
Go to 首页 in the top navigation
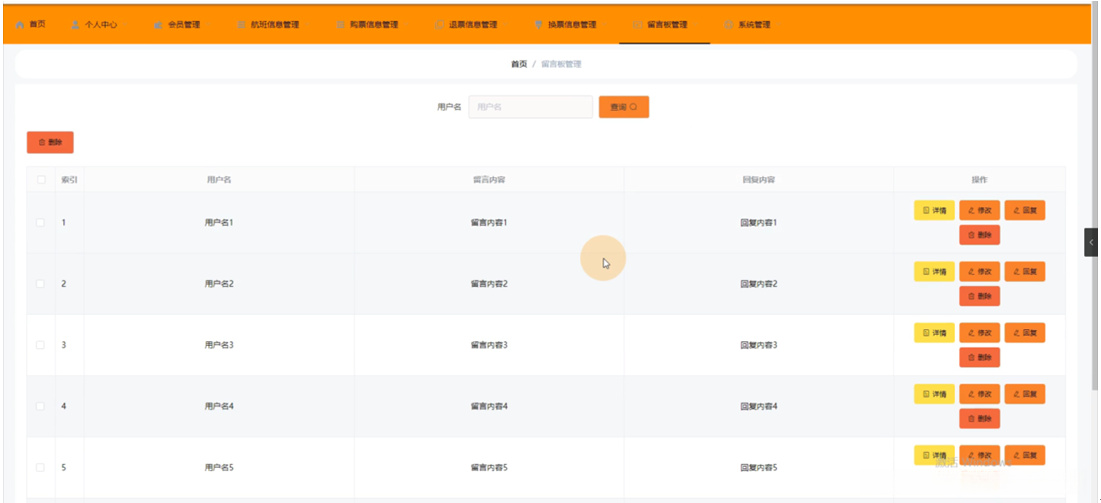pos(30,24)
